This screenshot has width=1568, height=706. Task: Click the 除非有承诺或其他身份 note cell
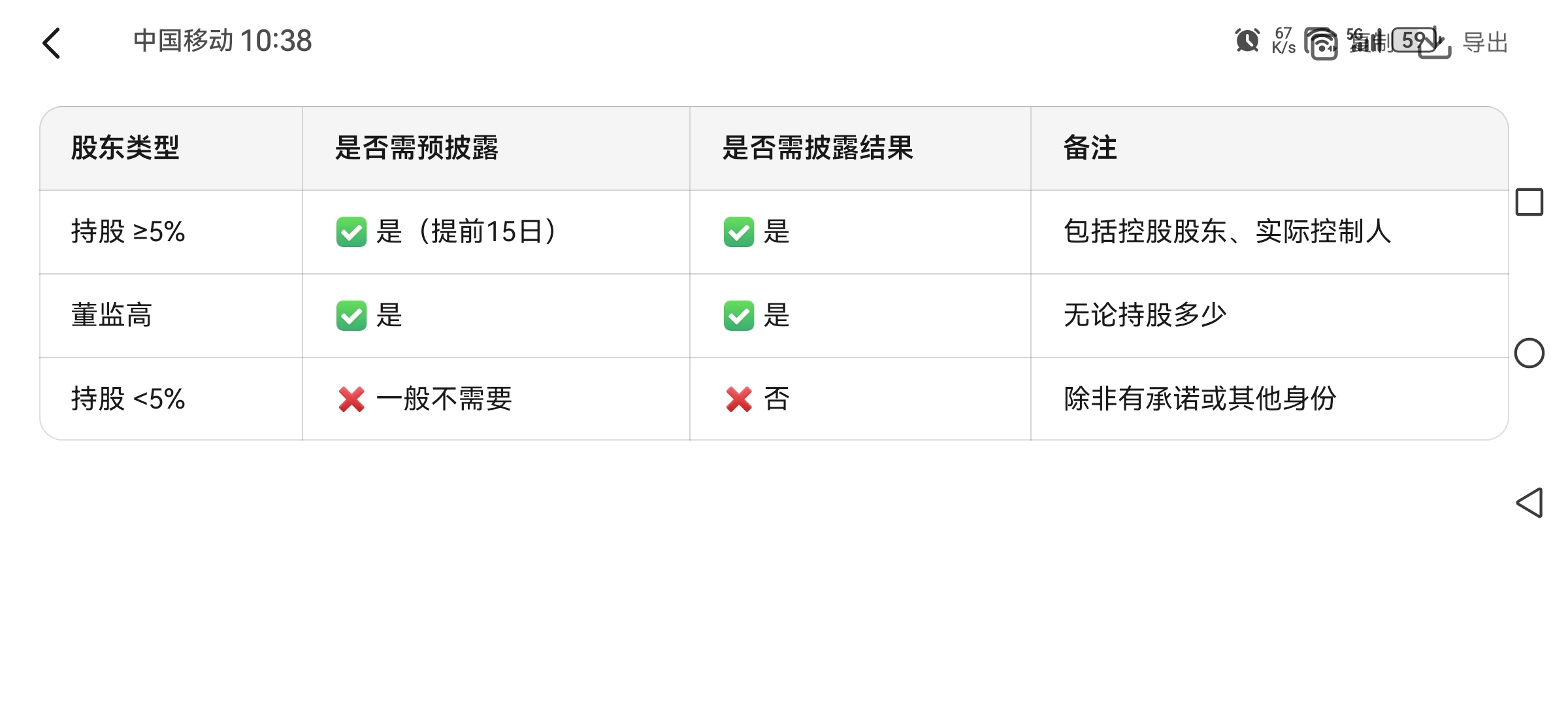tap(1200, 399)
